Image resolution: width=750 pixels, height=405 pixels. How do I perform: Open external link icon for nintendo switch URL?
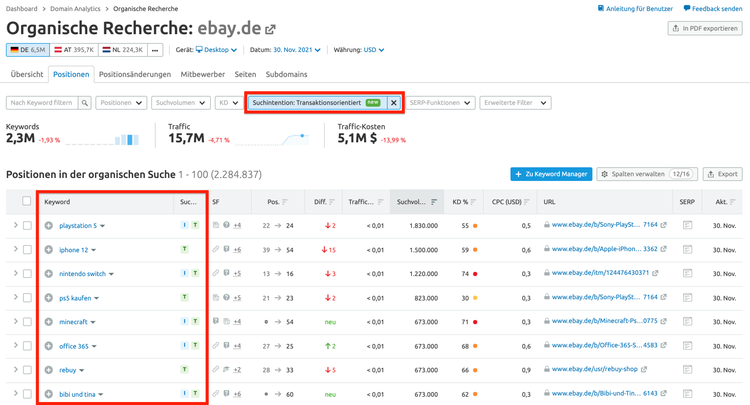coord(655,273)
